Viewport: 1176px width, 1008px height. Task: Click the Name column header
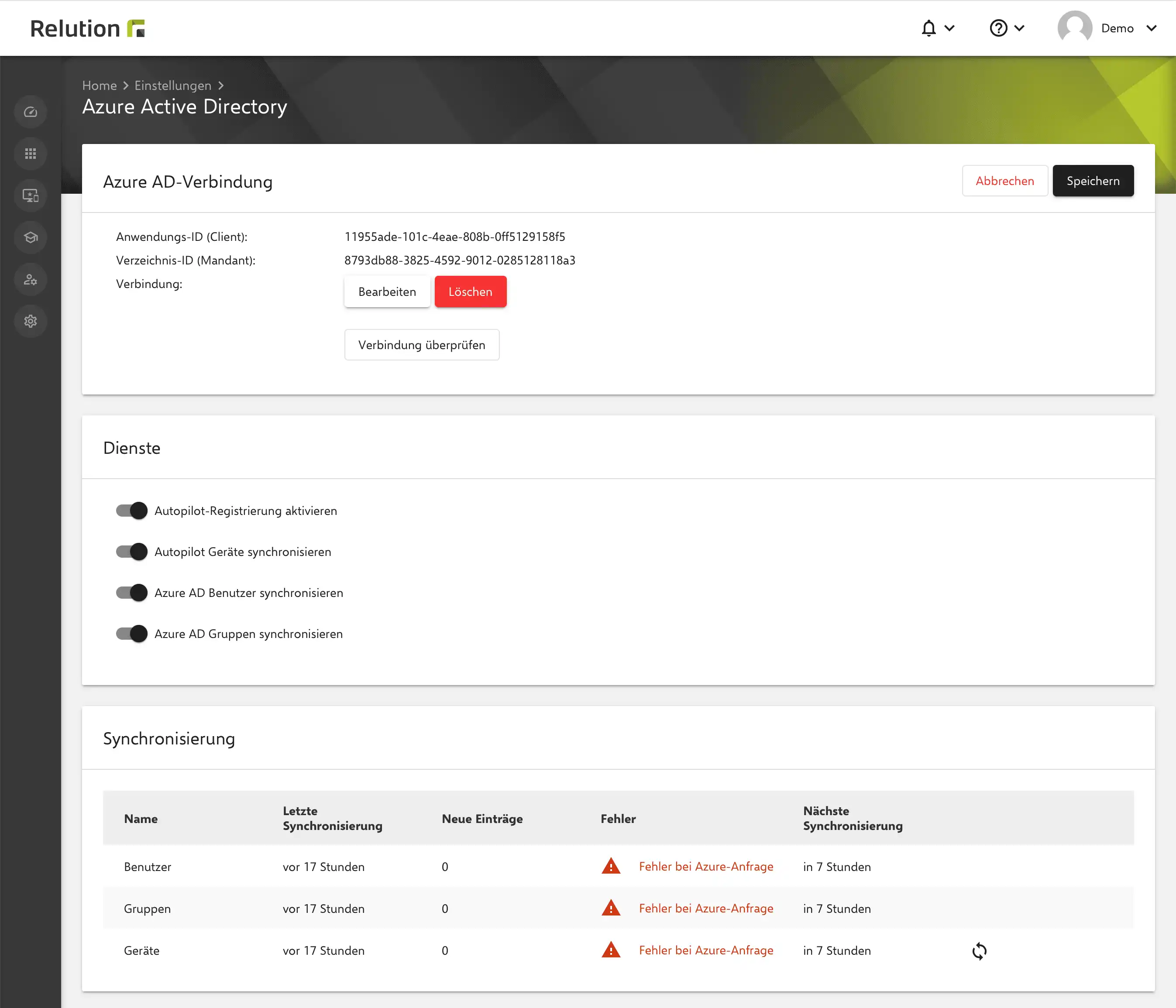coord(141,819)
